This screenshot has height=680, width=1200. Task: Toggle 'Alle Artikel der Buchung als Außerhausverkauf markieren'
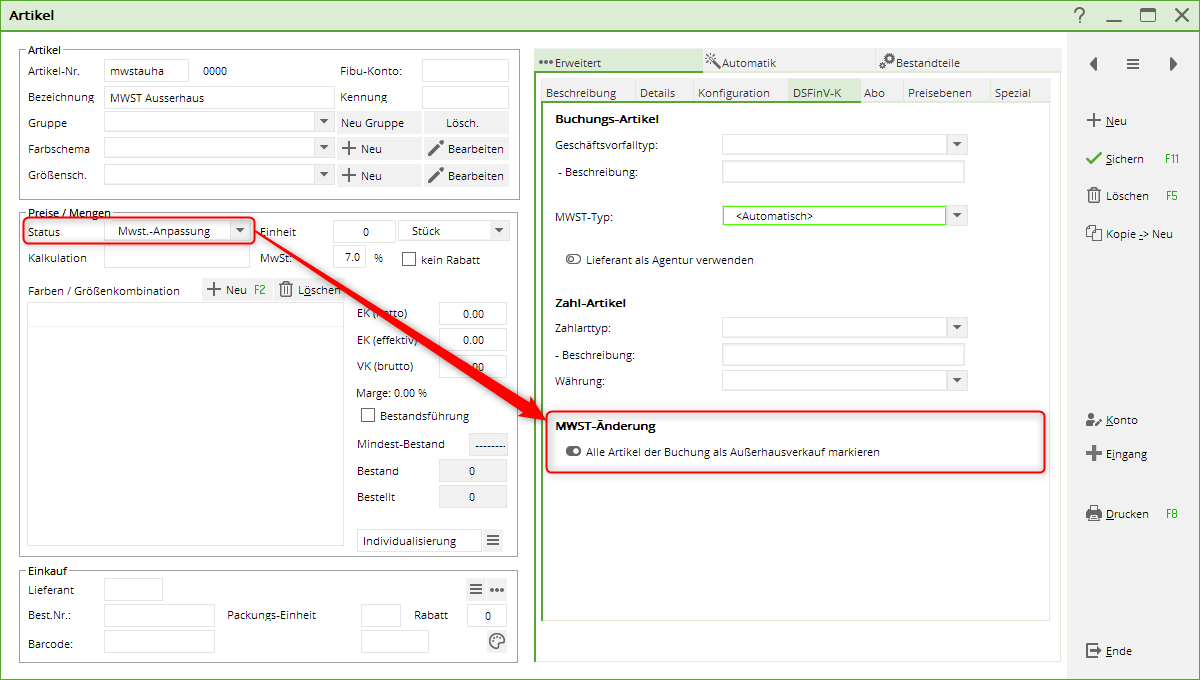click(573, 452)
